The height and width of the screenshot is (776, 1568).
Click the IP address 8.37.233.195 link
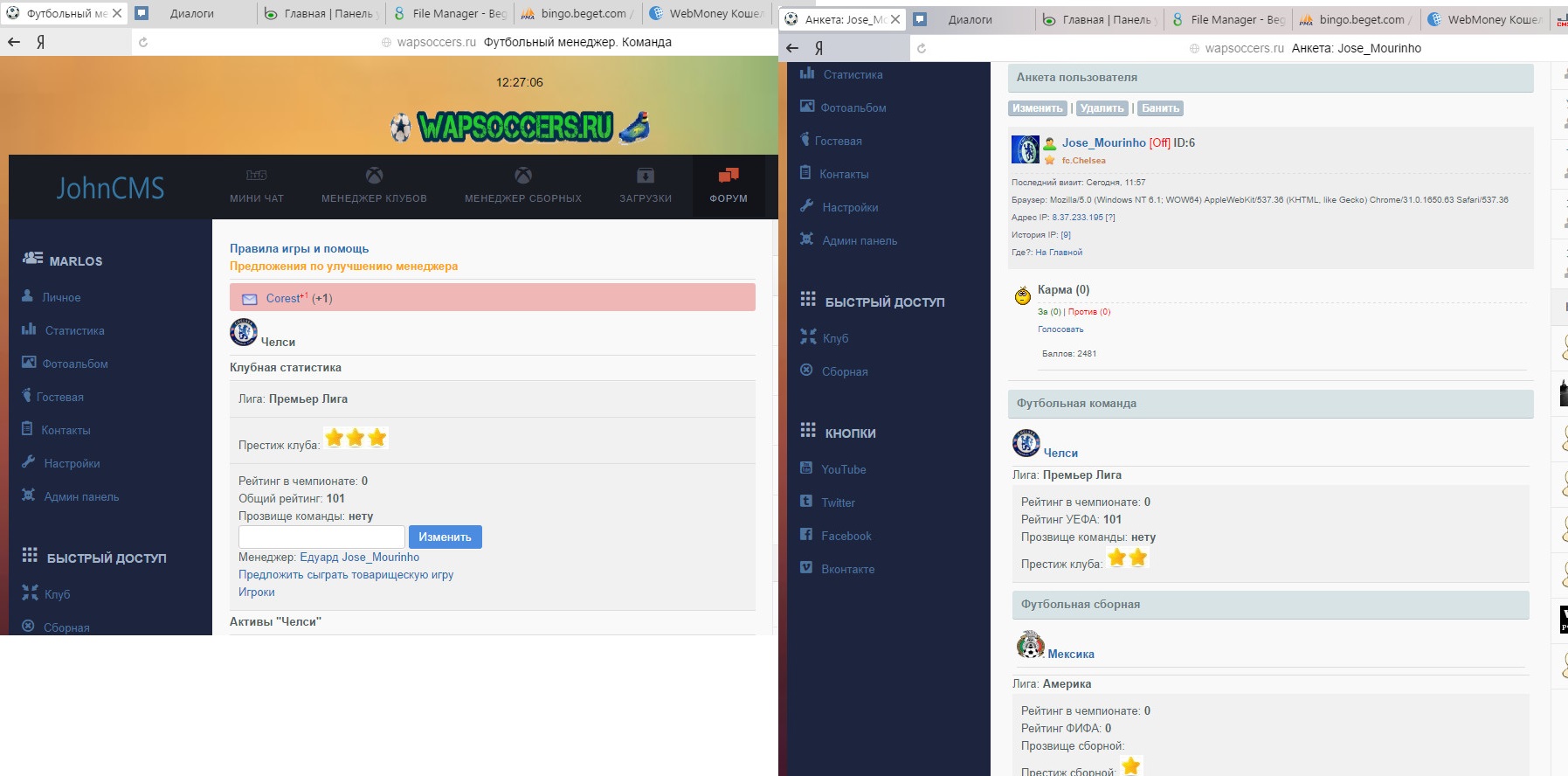pyautogui.click(x=1077, y=218)
